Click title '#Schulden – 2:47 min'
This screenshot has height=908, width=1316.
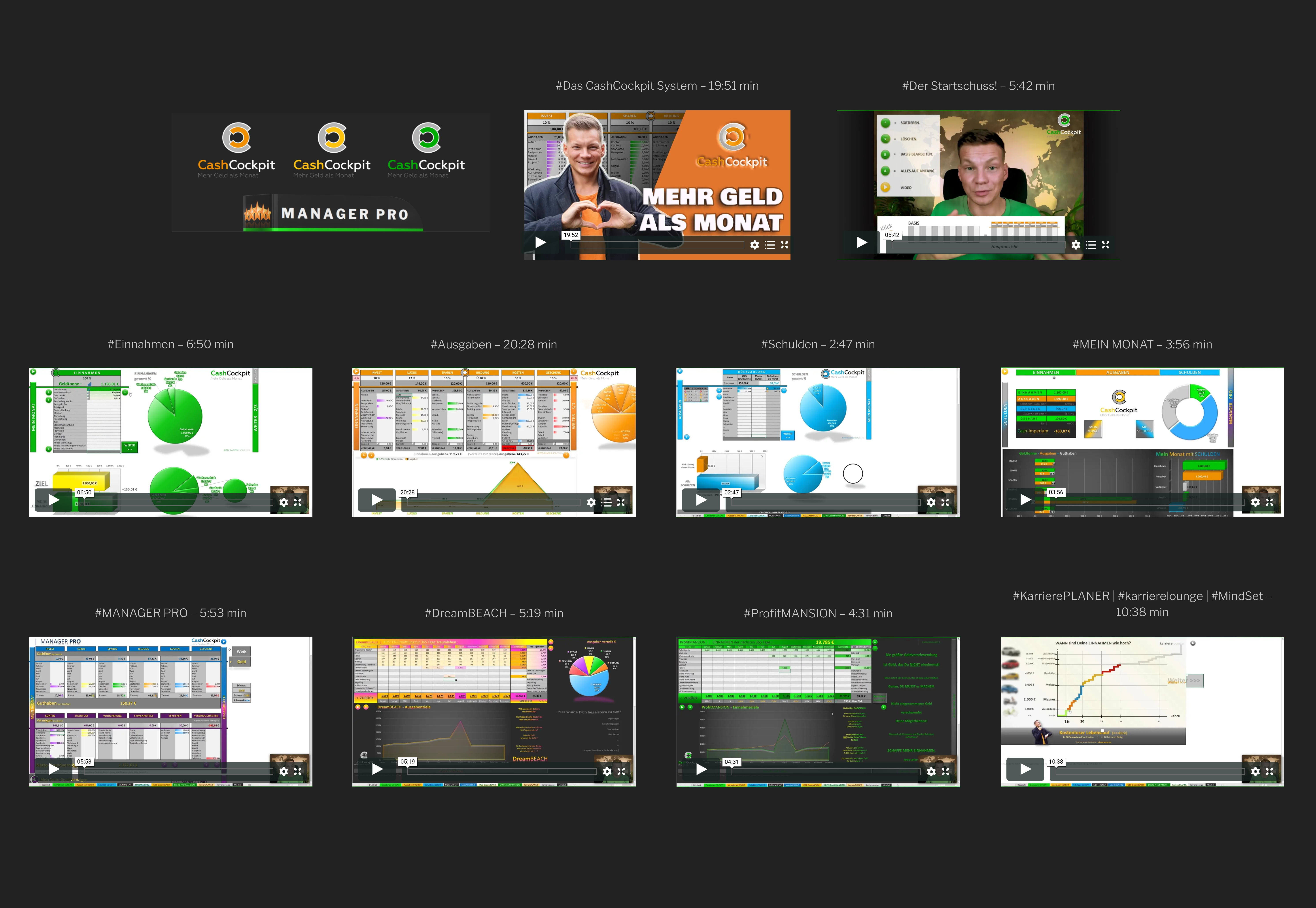click(x=818, y=344)
